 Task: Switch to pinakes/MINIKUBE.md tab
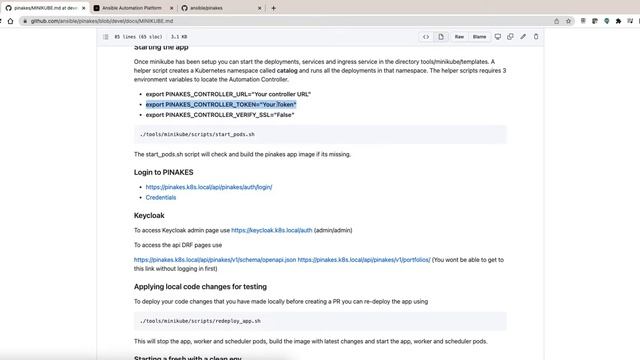point(45,8)
